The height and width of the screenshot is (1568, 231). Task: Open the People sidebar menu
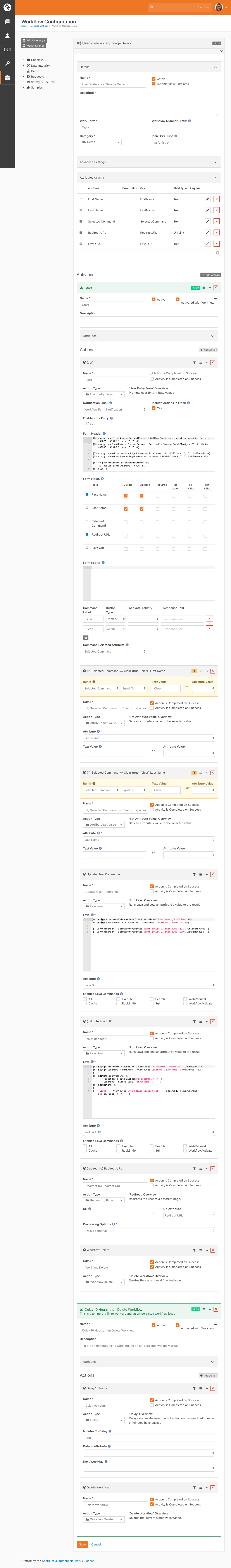click(7, 35)
